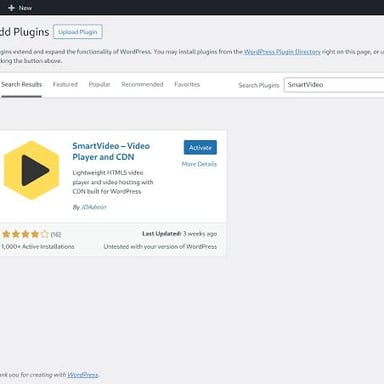Click the Search Plugins label
Viewport: 384px width, 384px height.
(259, 85)
